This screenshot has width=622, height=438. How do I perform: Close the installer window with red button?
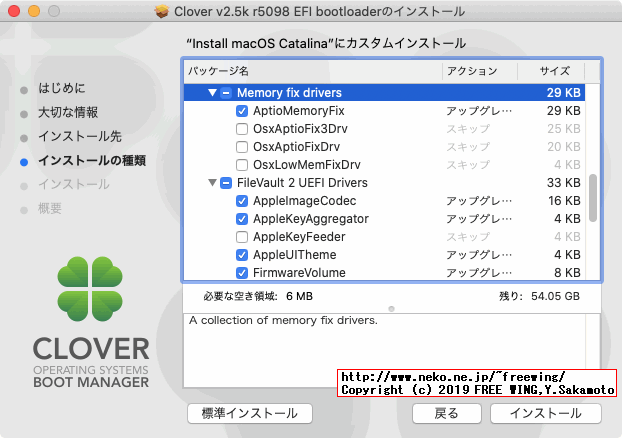pyautogui.click(x=14, y=11)
